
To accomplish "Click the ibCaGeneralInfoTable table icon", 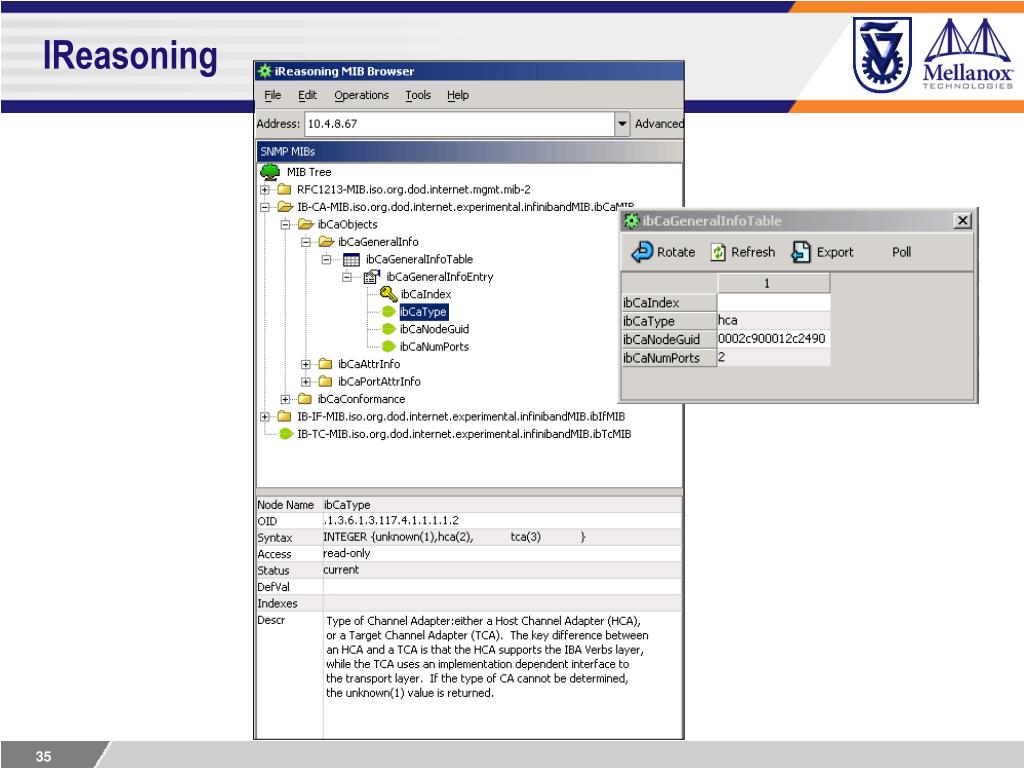I will click(351, 259).
